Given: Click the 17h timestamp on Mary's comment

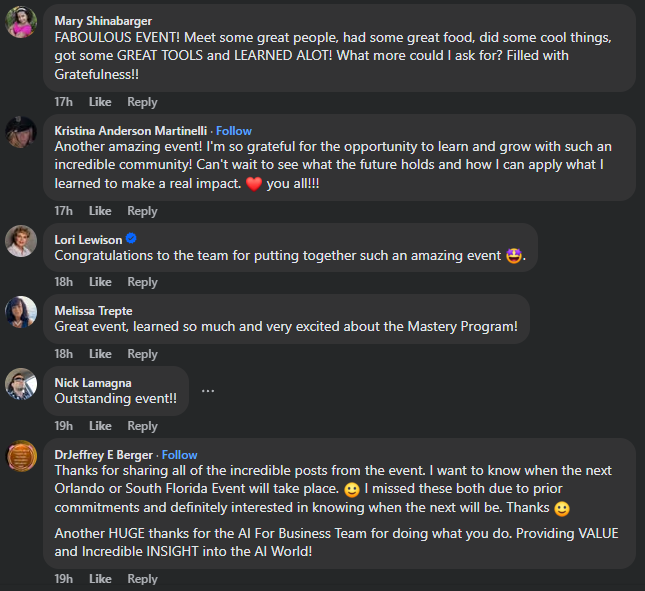Looking at the screenshot, I should [63, 102].
